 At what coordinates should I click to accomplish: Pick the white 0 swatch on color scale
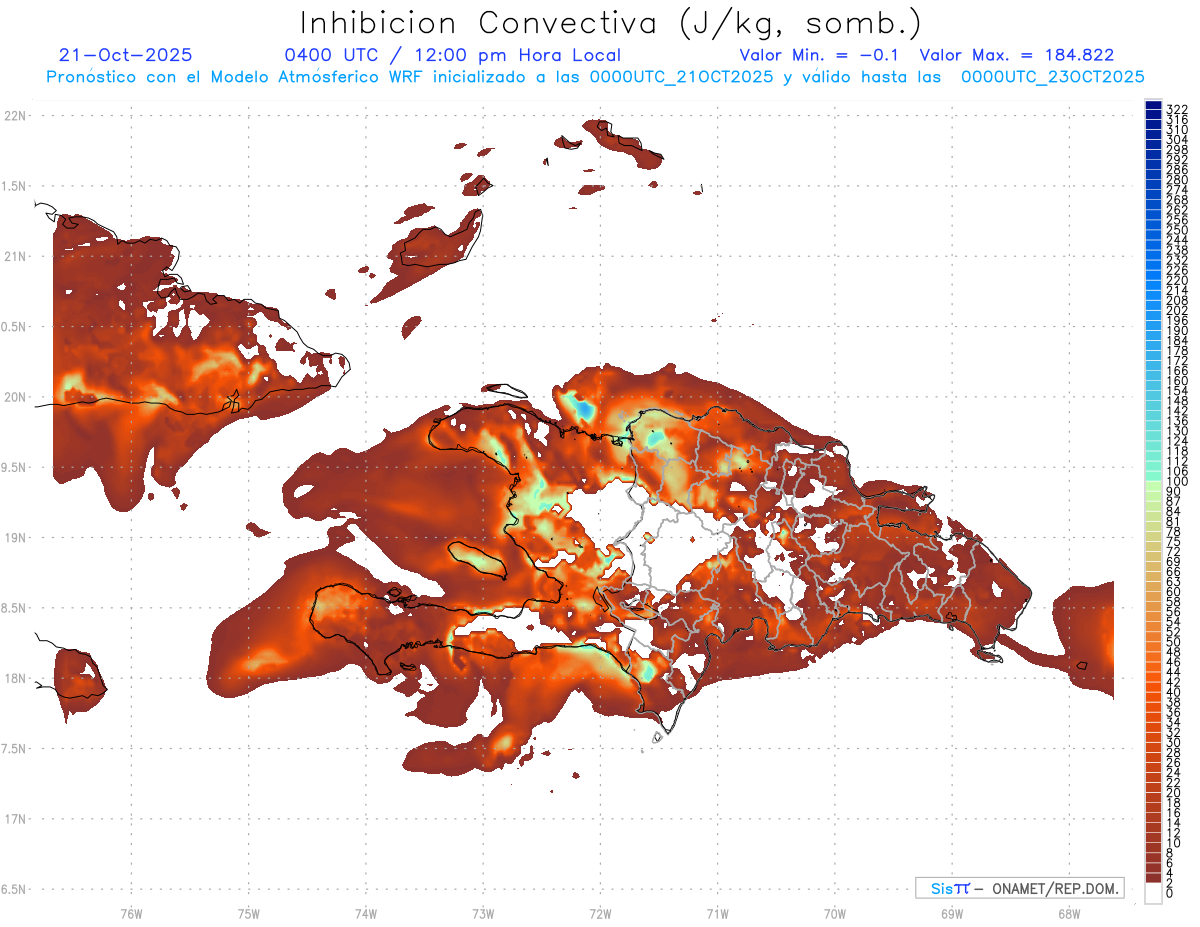coord(1153,895)
